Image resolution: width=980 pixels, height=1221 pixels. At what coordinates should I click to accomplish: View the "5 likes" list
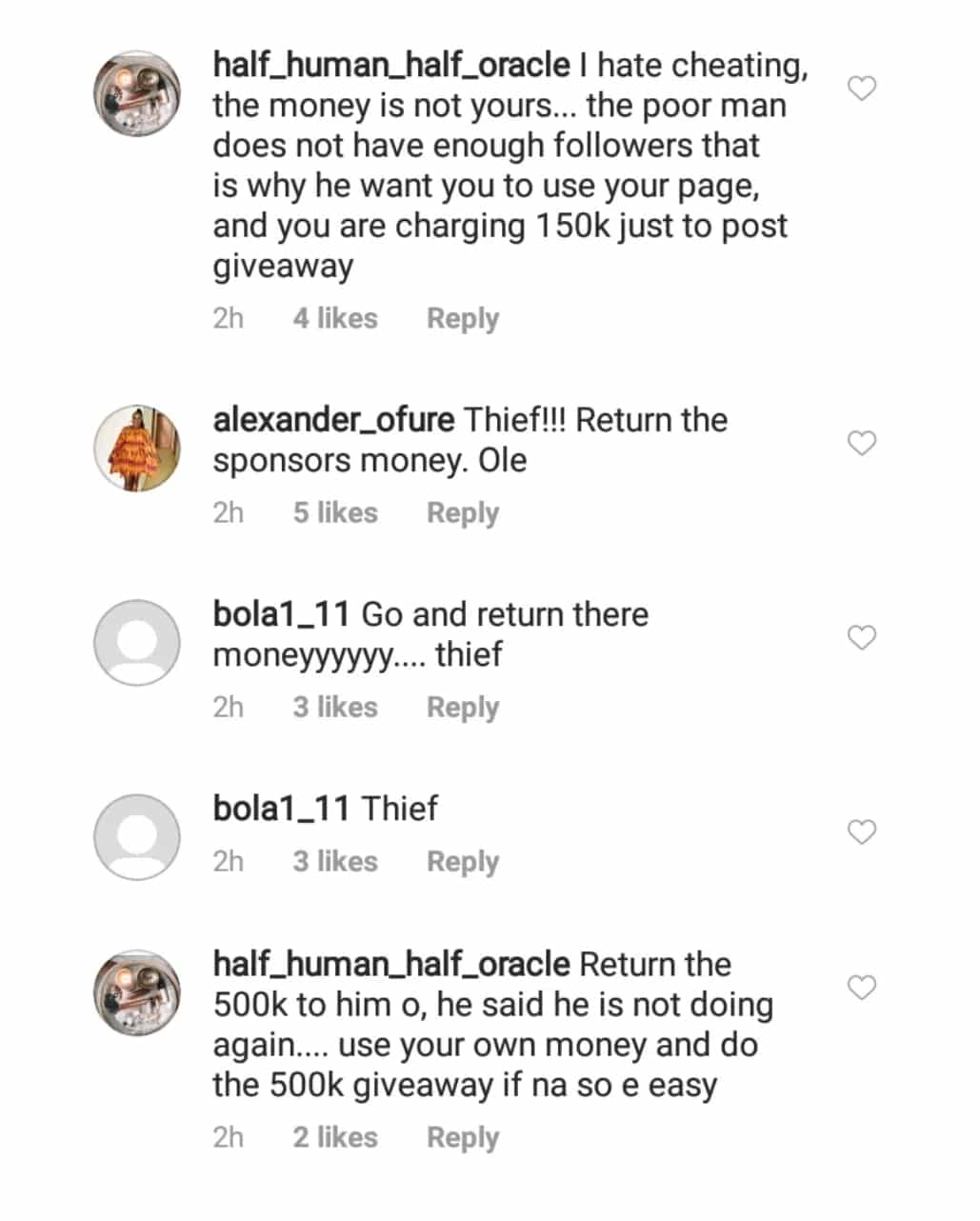[x=334, y=512]
